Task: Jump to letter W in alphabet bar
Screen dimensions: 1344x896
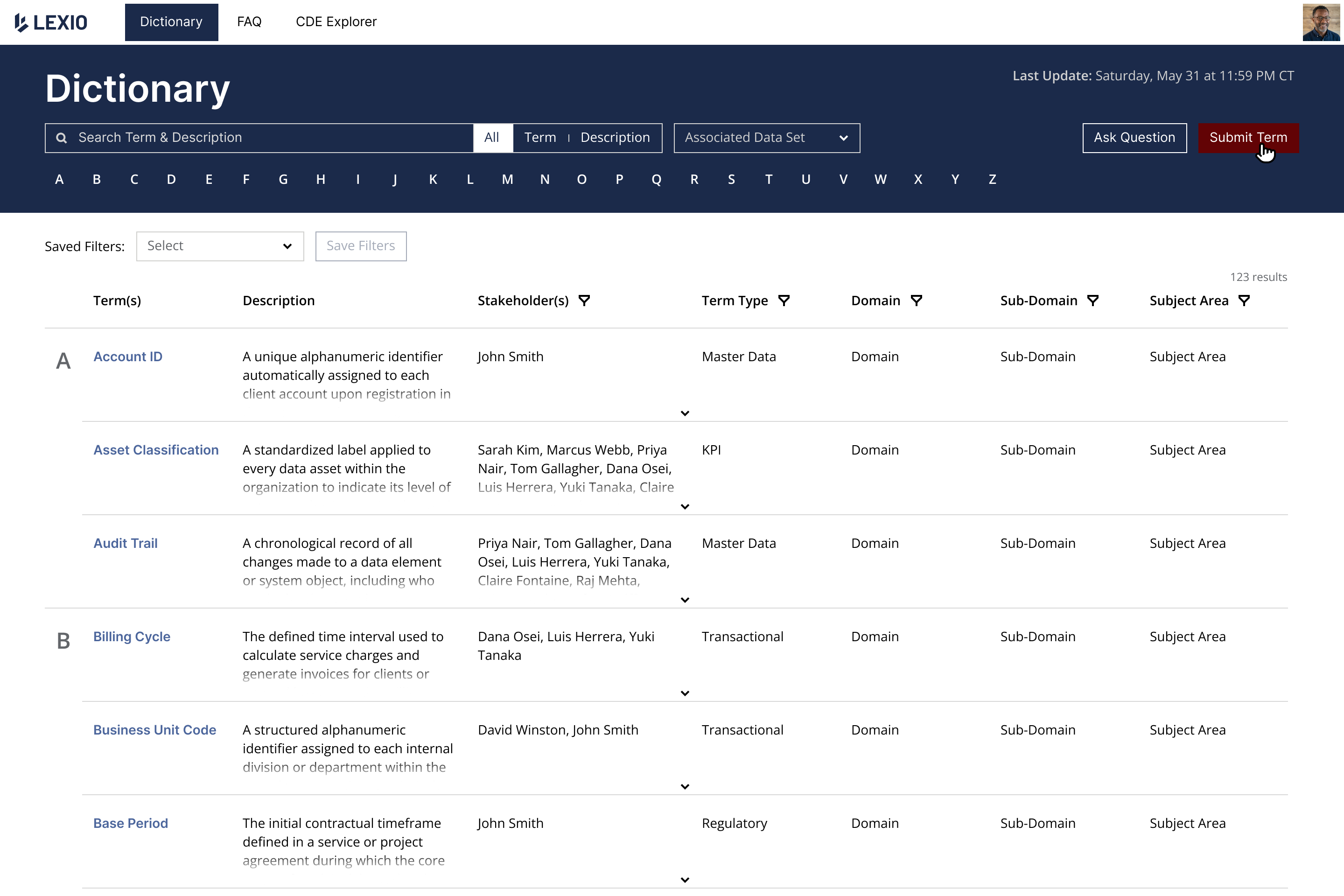Action: 881,179
